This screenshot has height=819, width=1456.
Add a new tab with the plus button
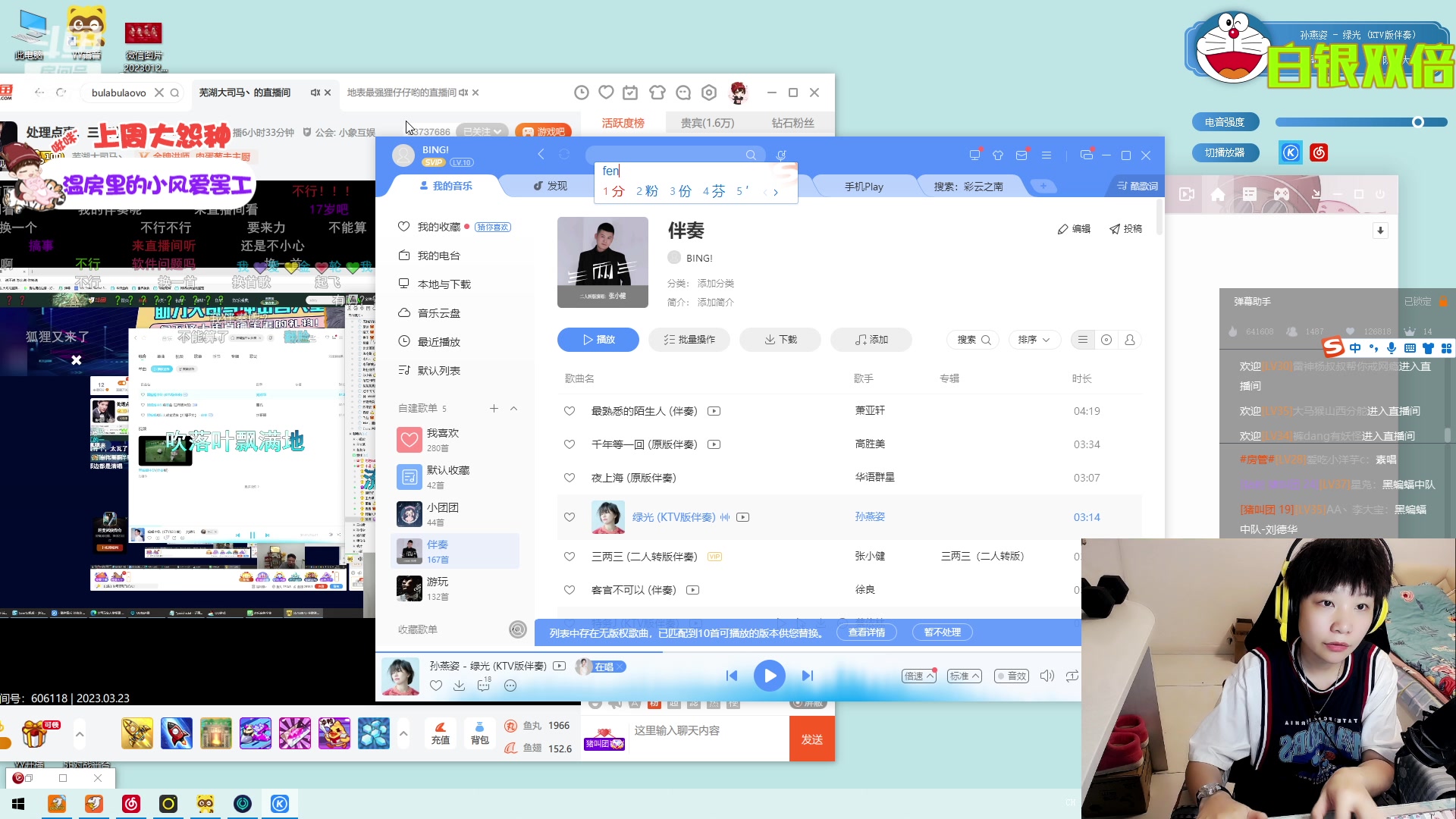click(x=1043, y=187)
